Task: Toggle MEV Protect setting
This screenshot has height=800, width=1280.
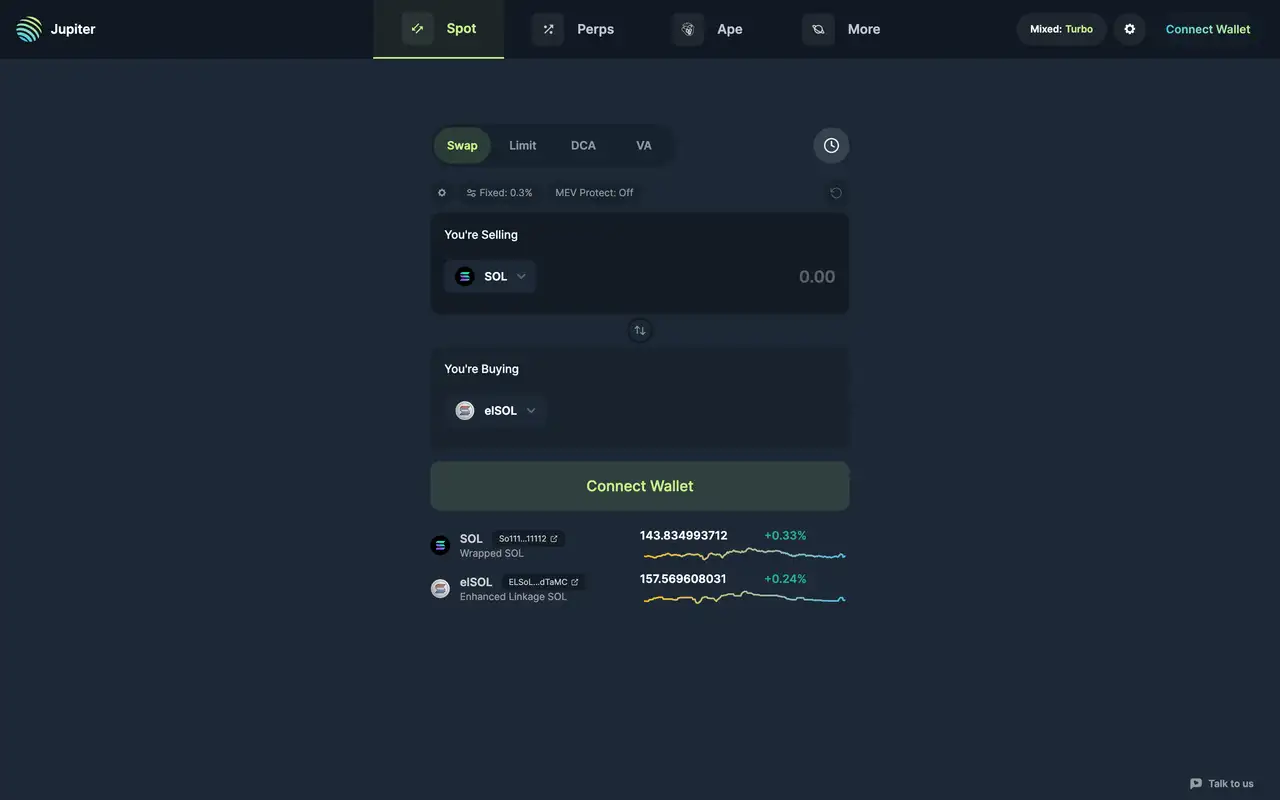Action: click(x=594, y=193)
